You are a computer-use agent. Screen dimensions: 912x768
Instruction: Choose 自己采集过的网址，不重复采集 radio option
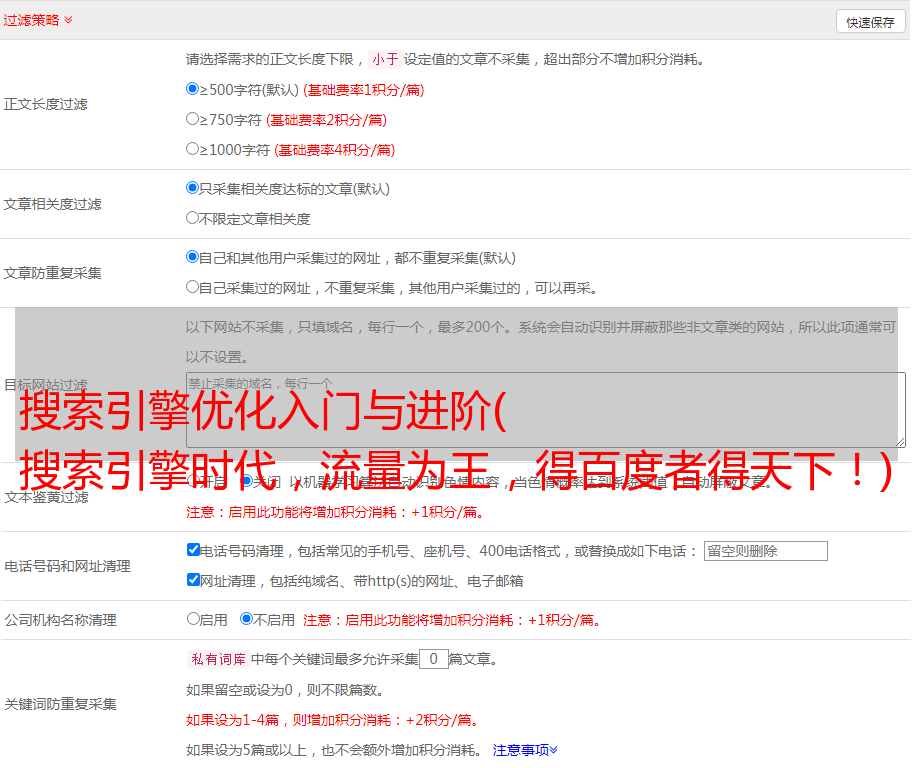coord(193,287)
